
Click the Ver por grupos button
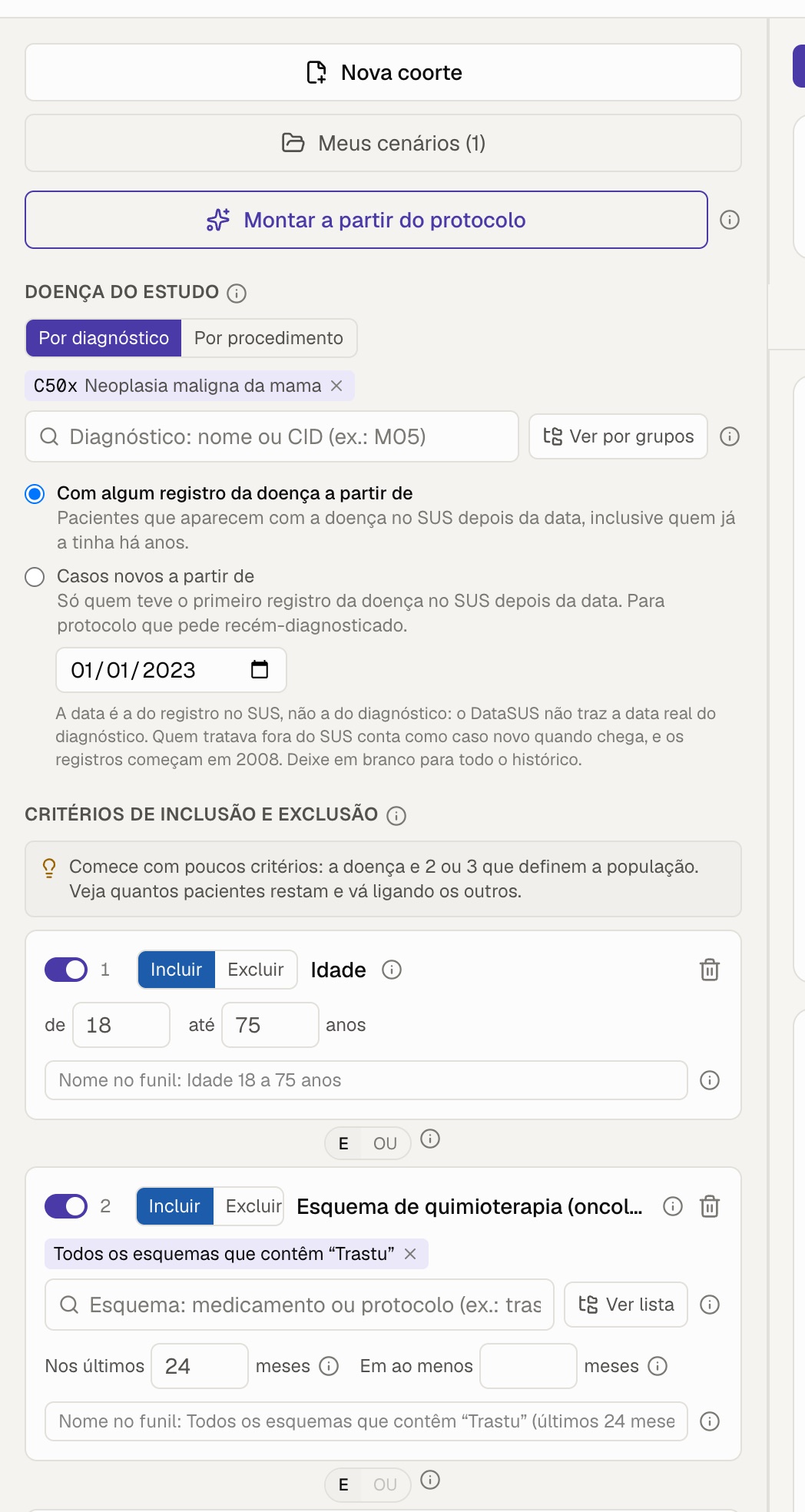click(618, 436)
